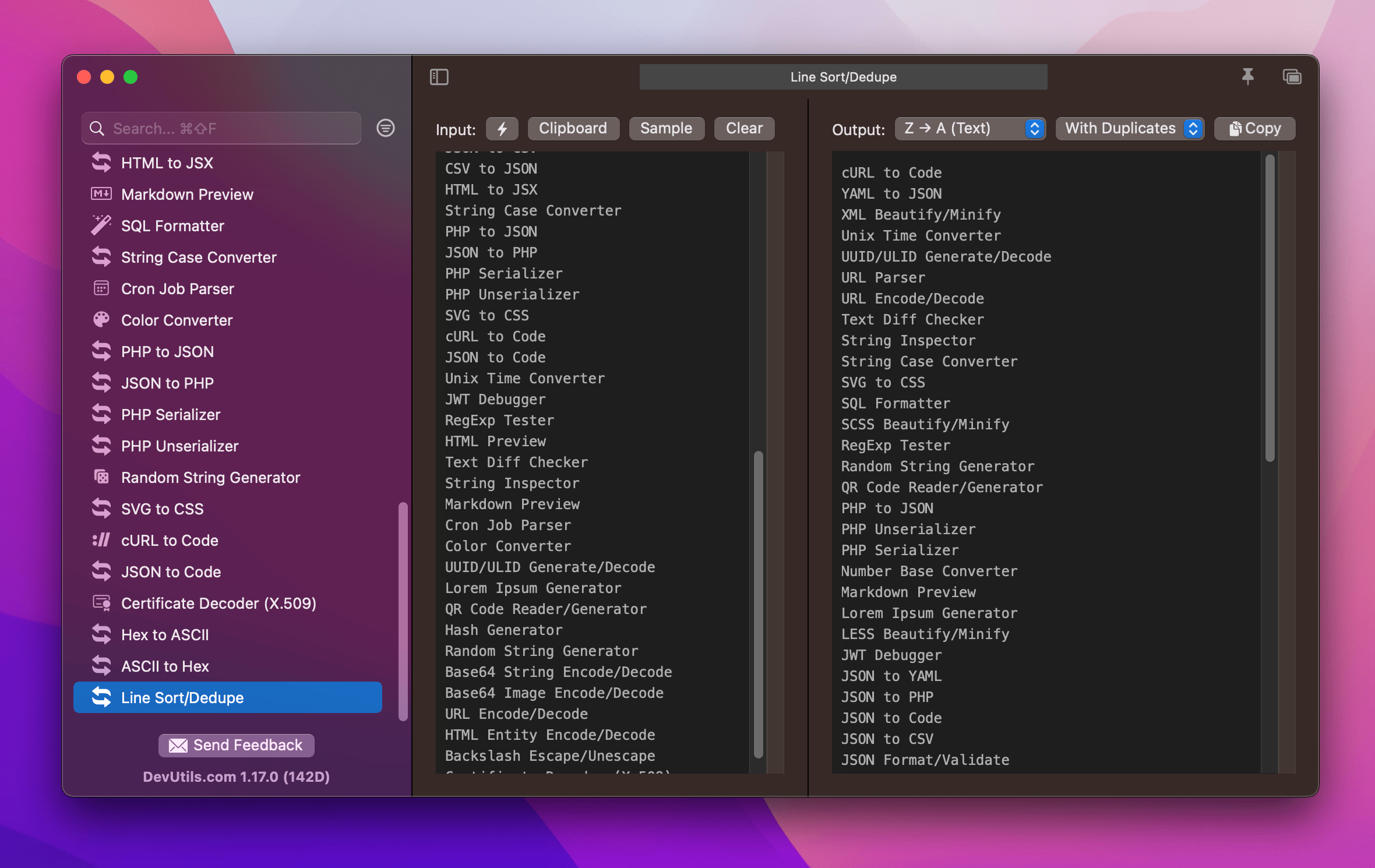Click the Line Sort/Dedupe title bar field
The height and width of the screenshot is (868, 1375).
point(843,77)
